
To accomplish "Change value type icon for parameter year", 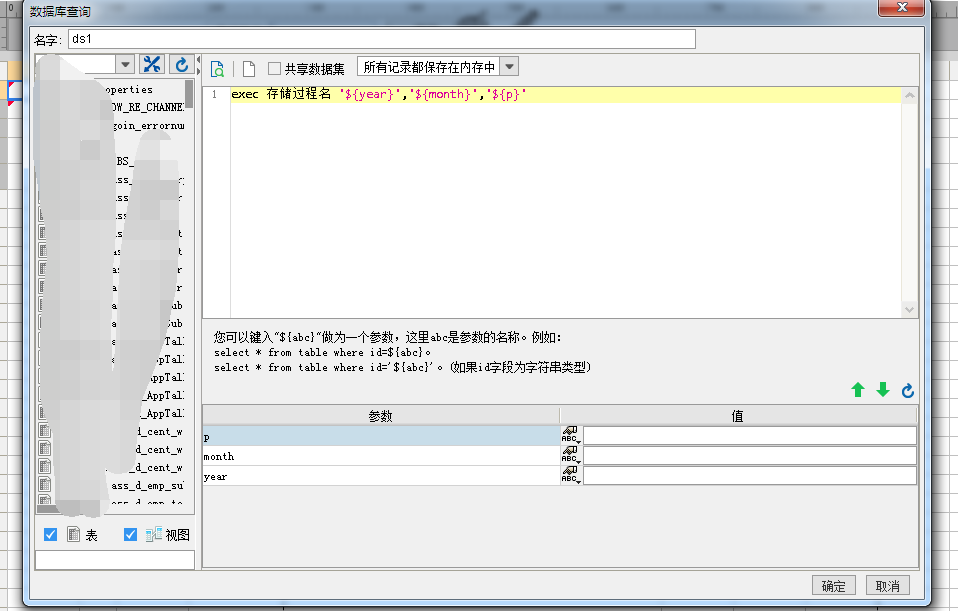I will point(571,475).
